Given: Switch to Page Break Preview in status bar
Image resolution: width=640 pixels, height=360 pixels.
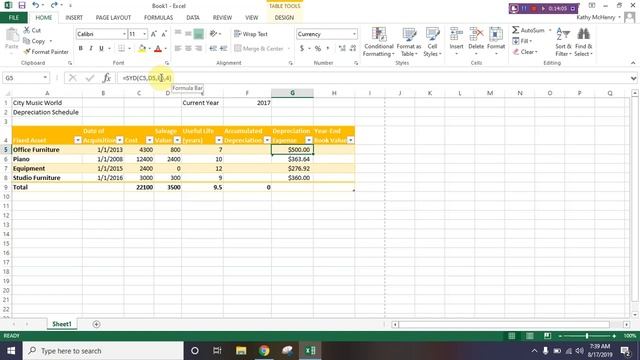Looking at the screenshot, I should pos(547,336).
